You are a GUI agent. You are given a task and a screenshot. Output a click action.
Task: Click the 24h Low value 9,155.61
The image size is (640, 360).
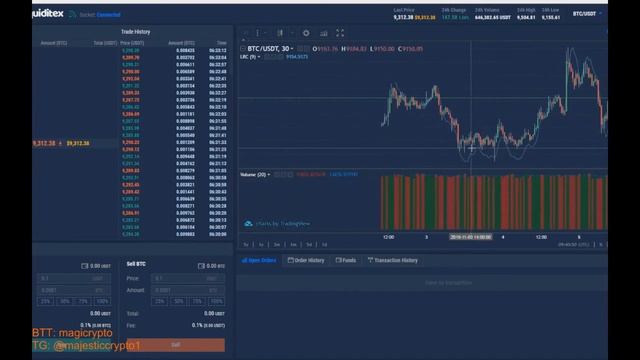(551, 18)
